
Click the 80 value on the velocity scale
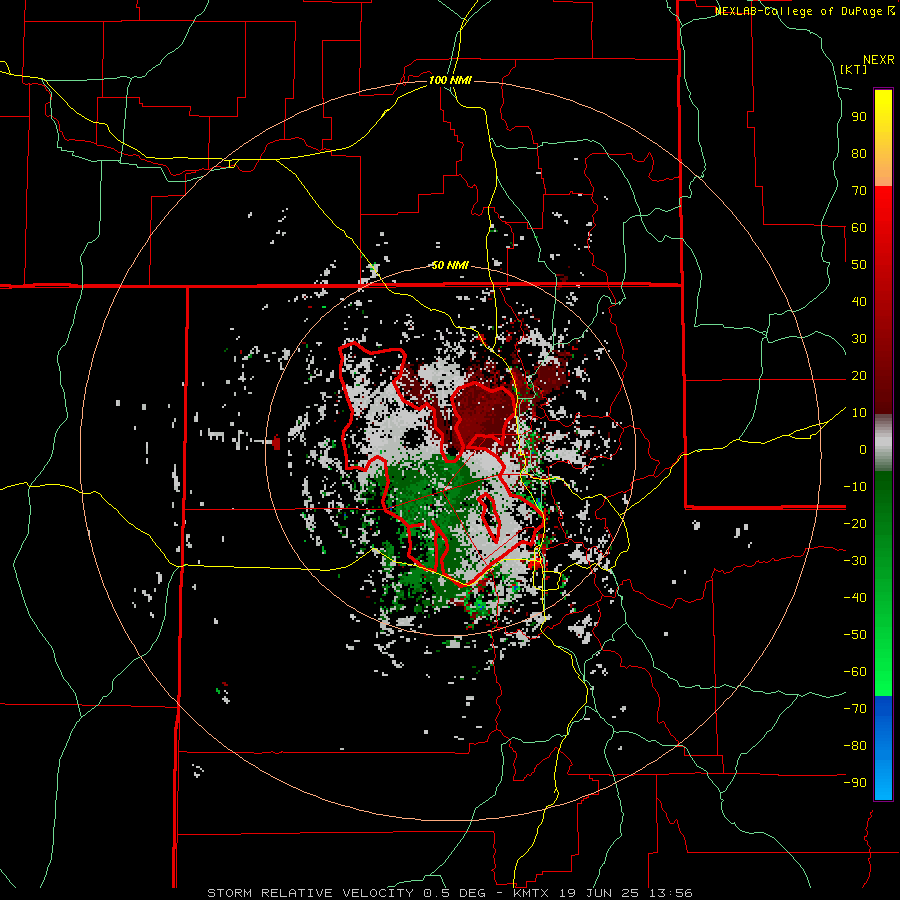click(859, 154)
